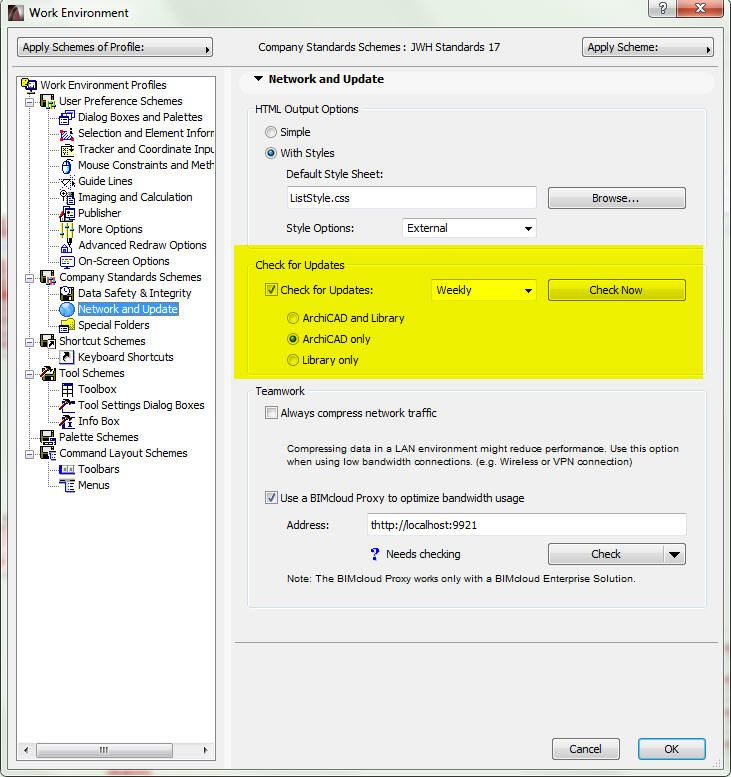
Task: Collapse Shortcut Schemes tree node
Action: pos(30,341)
